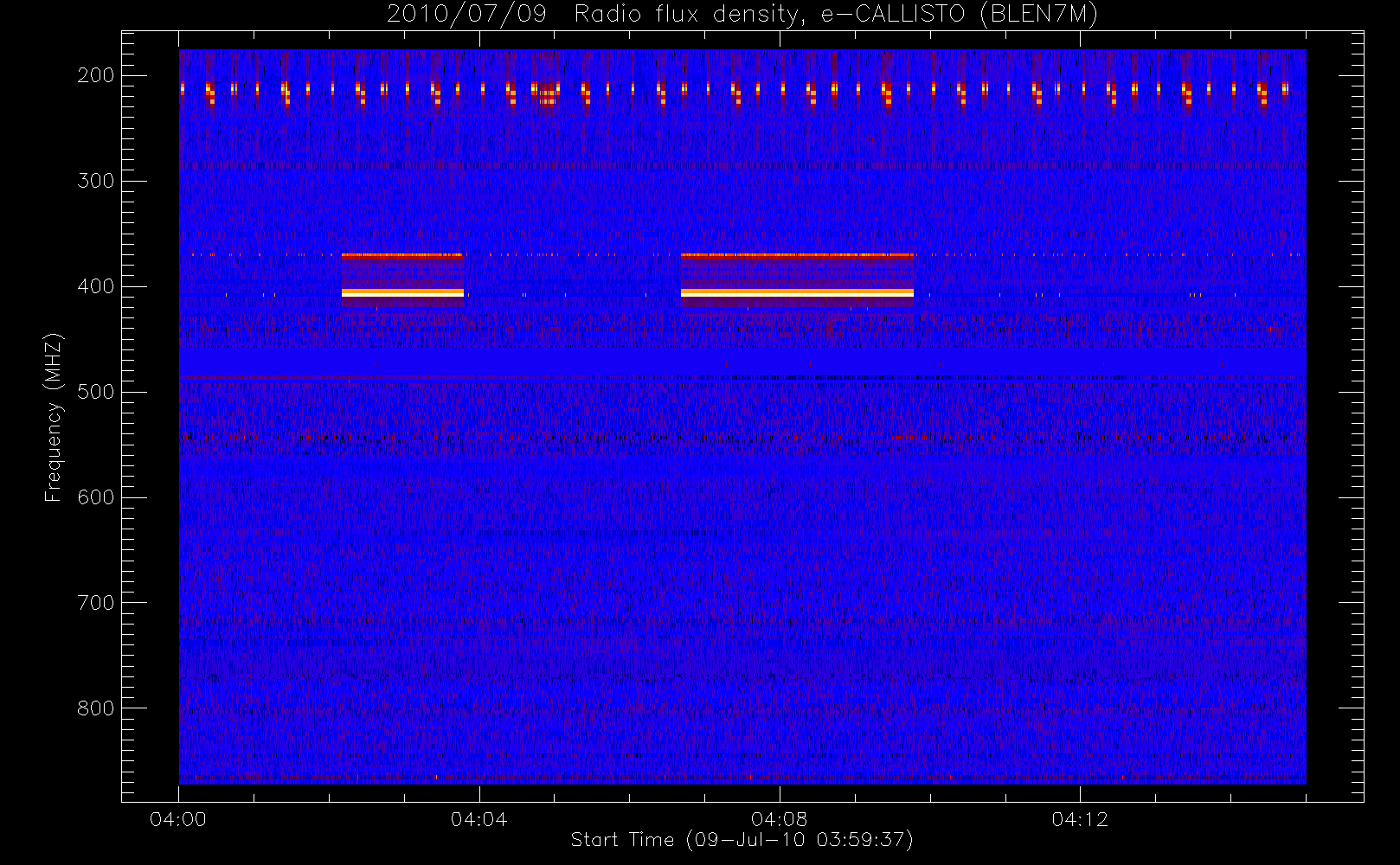Click the 04:12 time tick label
Screen dimensions: 1400x865
pos(1080,819)
